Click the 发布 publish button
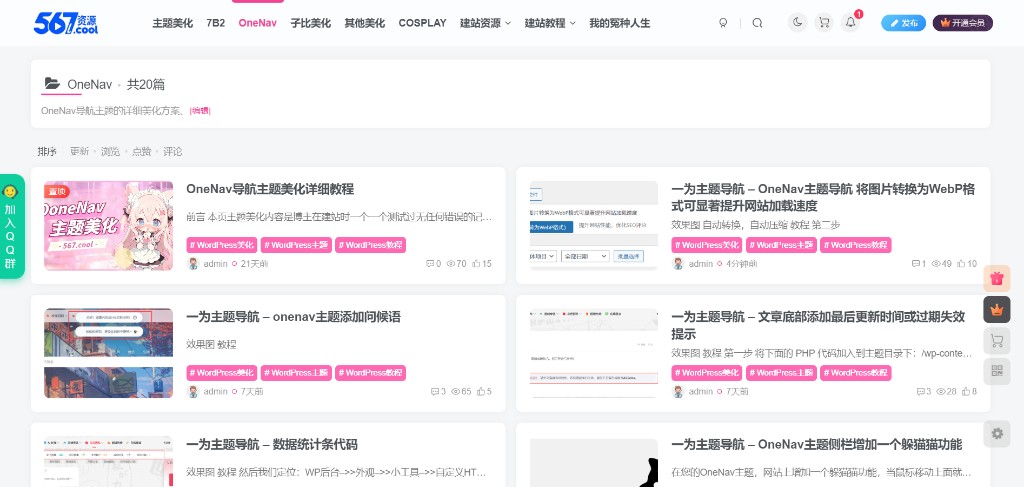The width and height of the screenshot is (1024, 487). [x=903, y=23]
